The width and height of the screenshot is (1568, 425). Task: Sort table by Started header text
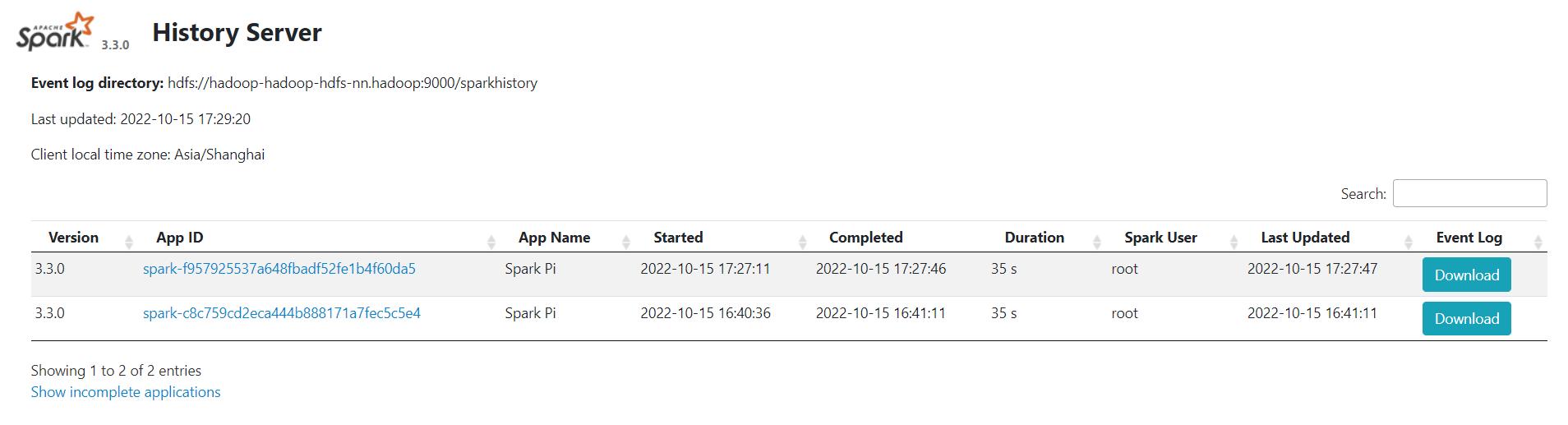678,238
